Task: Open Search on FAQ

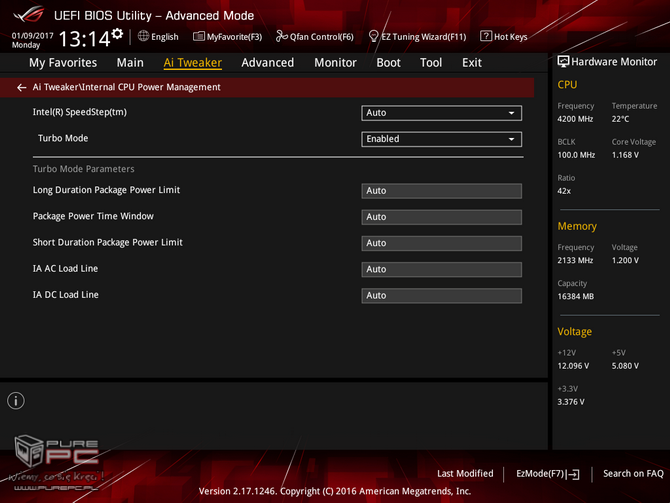Action: point(633,474)
